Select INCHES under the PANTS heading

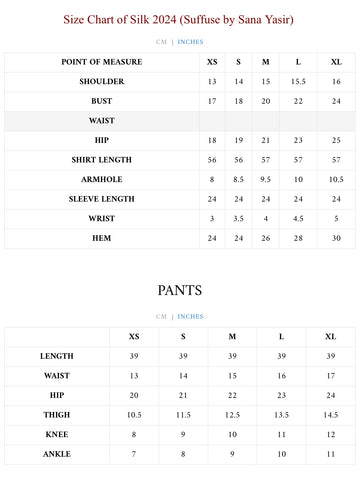tap(190, 317)
